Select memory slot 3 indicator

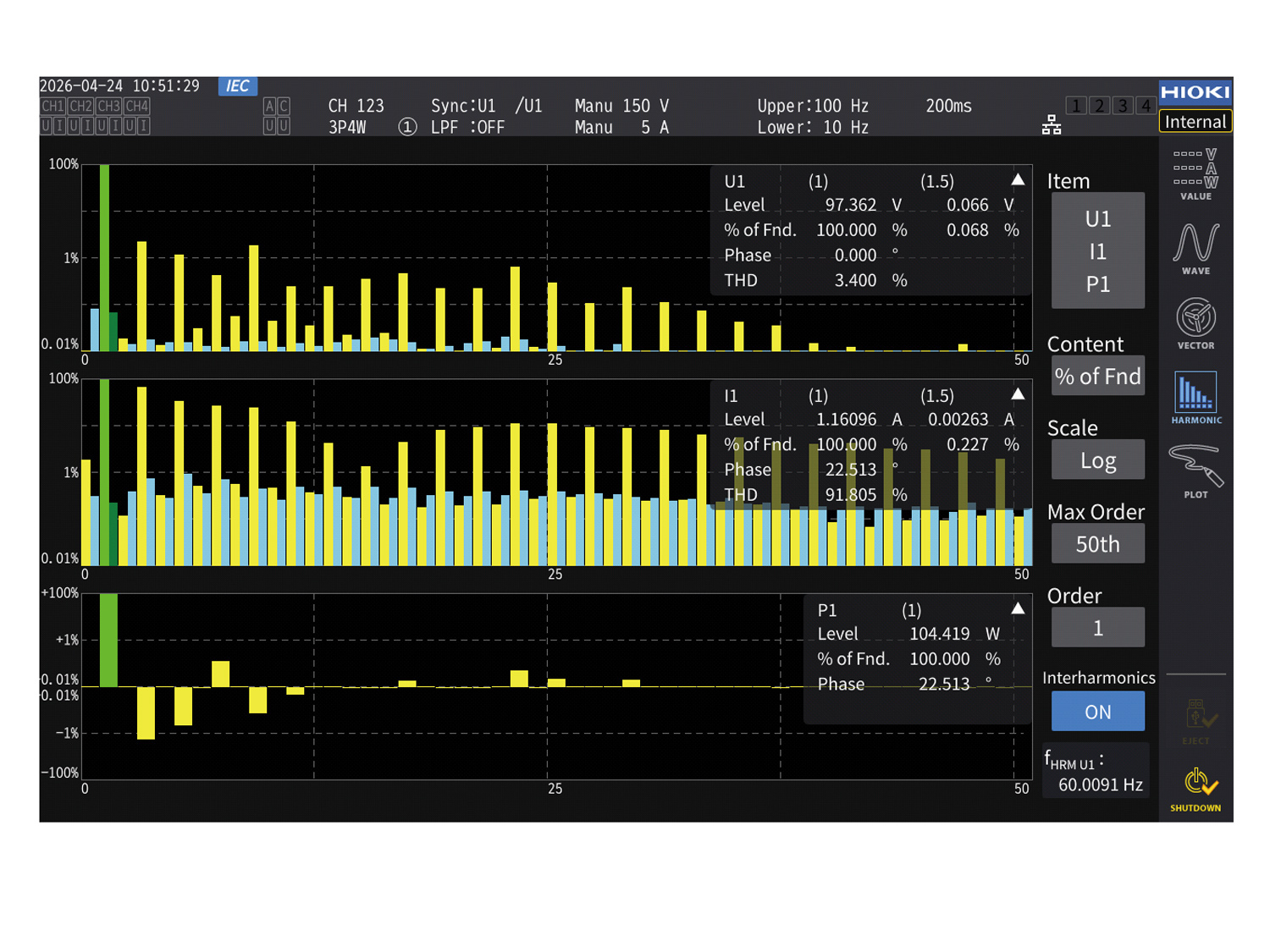[x=1122, y=106]
